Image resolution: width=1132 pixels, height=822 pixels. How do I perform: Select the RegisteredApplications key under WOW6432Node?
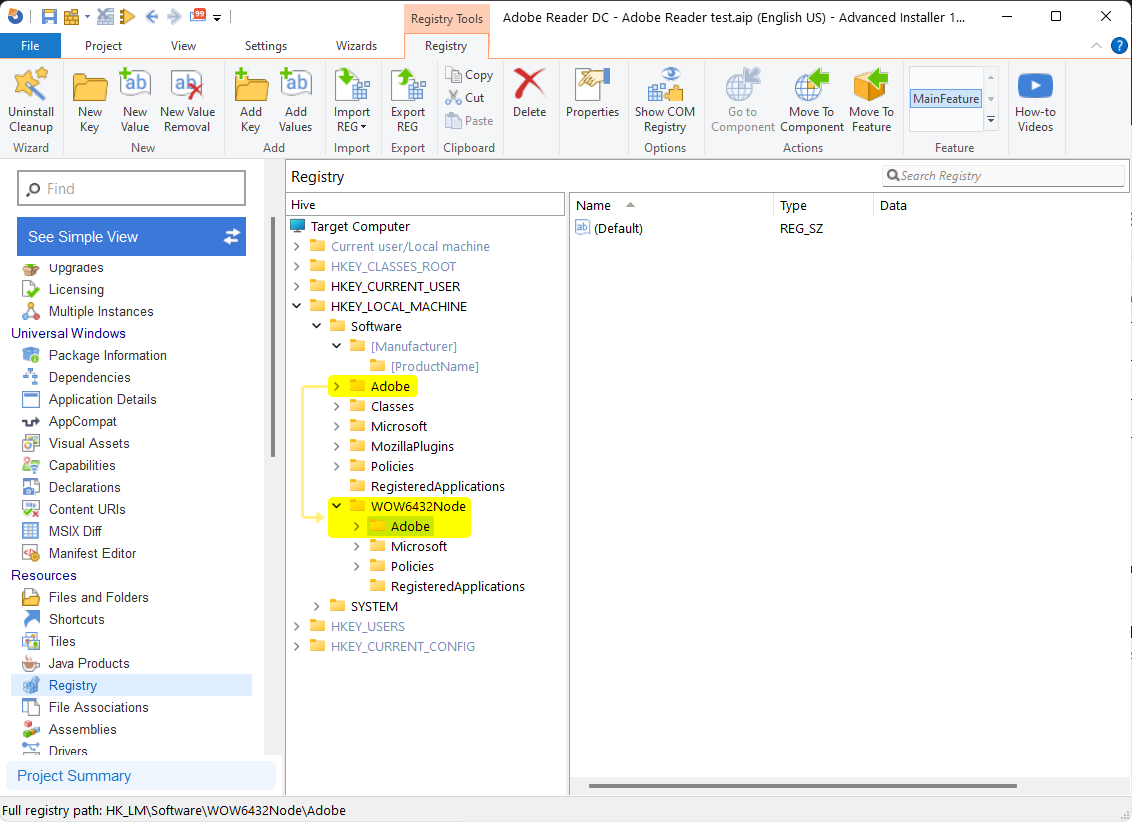(458, 586)
